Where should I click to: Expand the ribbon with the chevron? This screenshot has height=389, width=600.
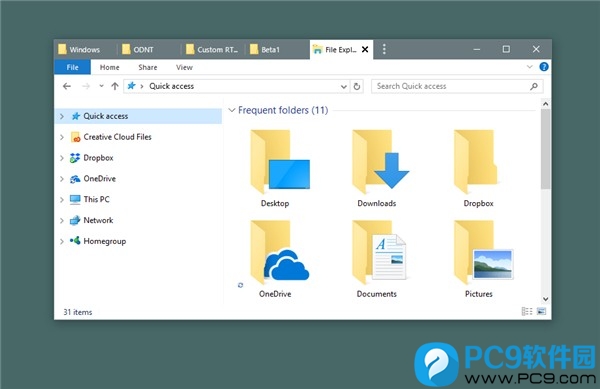coord(530,67)
